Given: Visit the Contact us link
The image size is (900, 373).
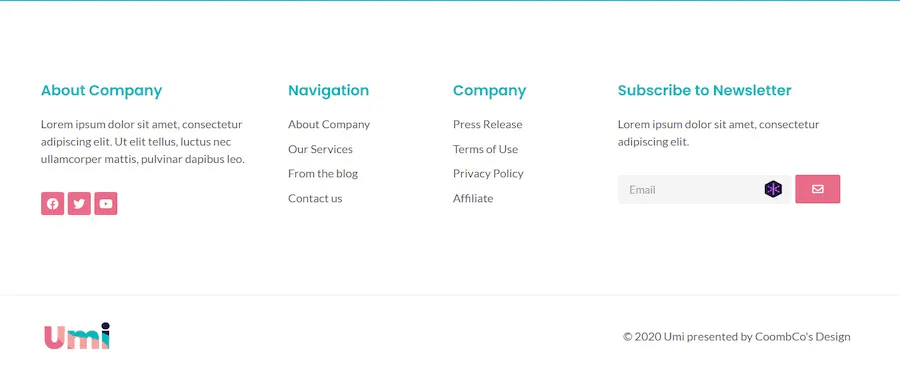Looking at the screenshot, I should (x=315, y=198).
